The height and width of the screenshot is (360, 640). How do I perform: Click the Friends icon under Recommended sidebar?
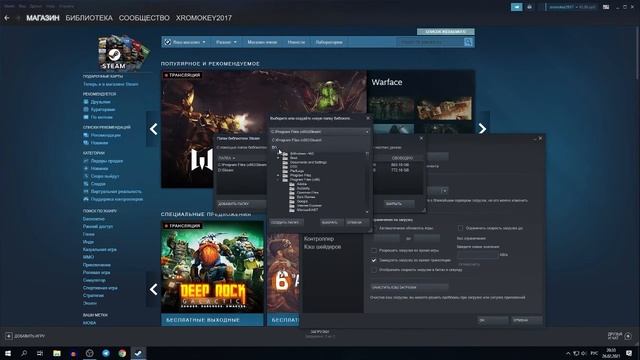pos(86,102)
